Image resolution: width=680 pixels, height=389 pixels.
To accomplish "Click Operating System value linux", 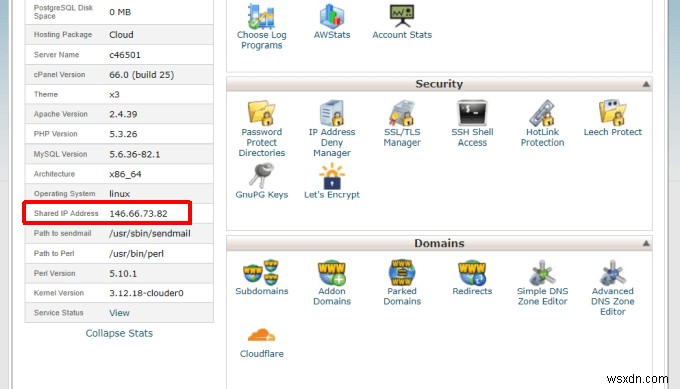I will tap(119, 194).
